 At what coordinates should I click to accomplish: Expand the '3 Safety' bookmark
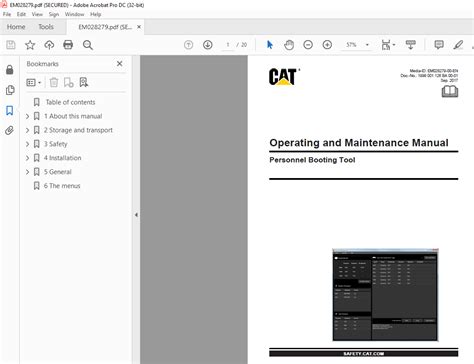pos(27,144)
